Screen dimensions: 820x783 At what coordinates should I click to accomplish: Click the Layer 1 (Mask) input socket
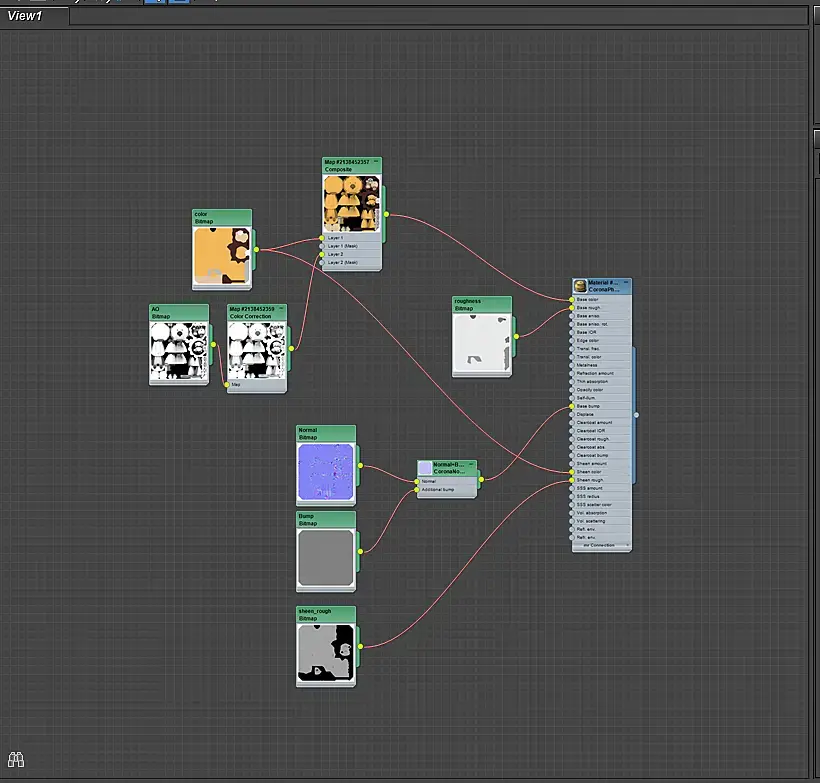[322, 246]
